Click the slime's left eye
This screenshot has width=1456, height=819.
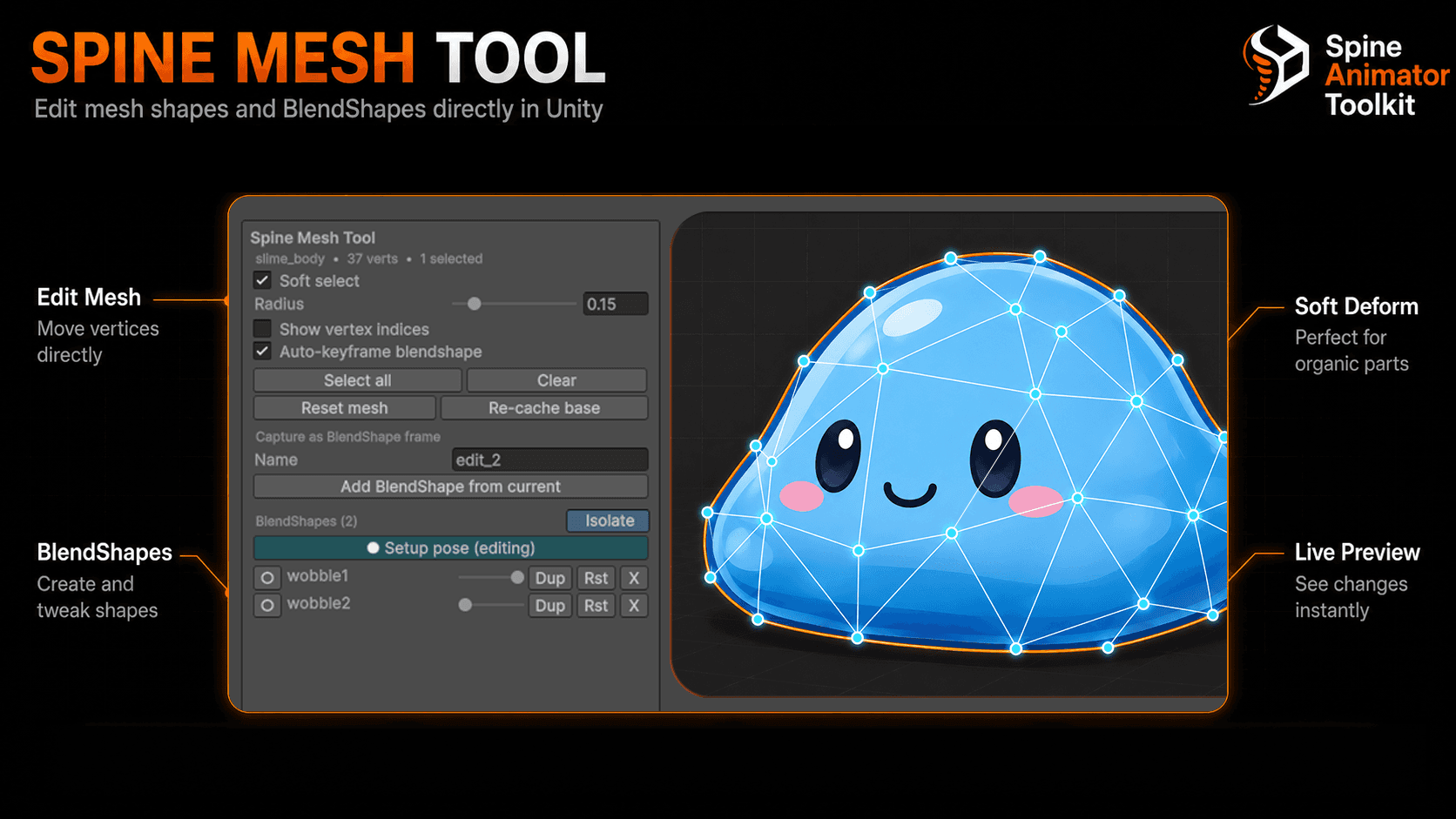click(839, 454)
